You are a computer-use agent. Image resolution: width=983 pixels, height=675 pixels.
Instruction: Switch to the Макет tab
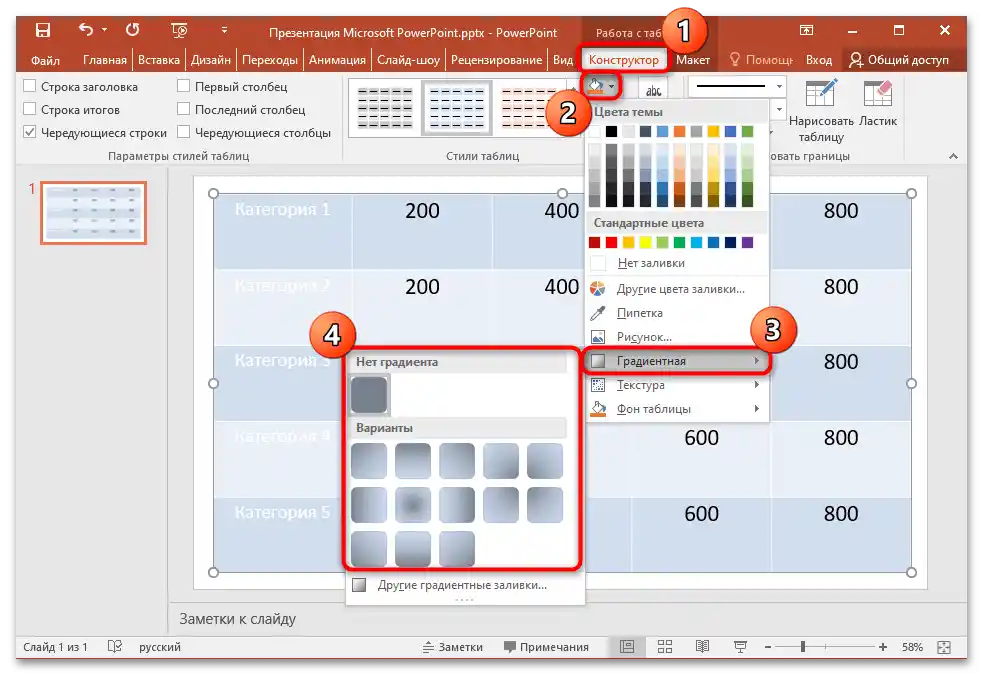click(693, 59)
